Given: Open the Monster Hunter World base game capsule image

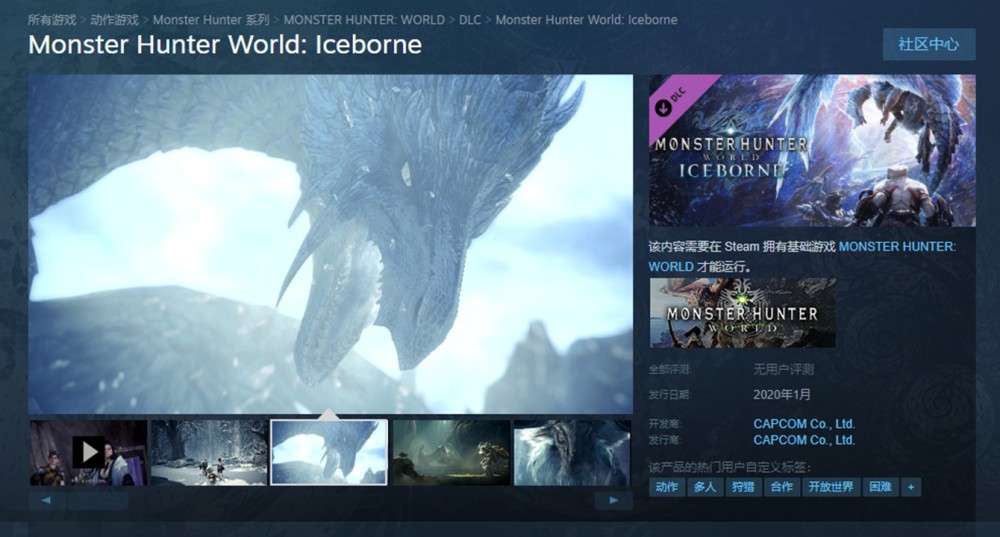Looking at the screenshot, I should [742, 313].
